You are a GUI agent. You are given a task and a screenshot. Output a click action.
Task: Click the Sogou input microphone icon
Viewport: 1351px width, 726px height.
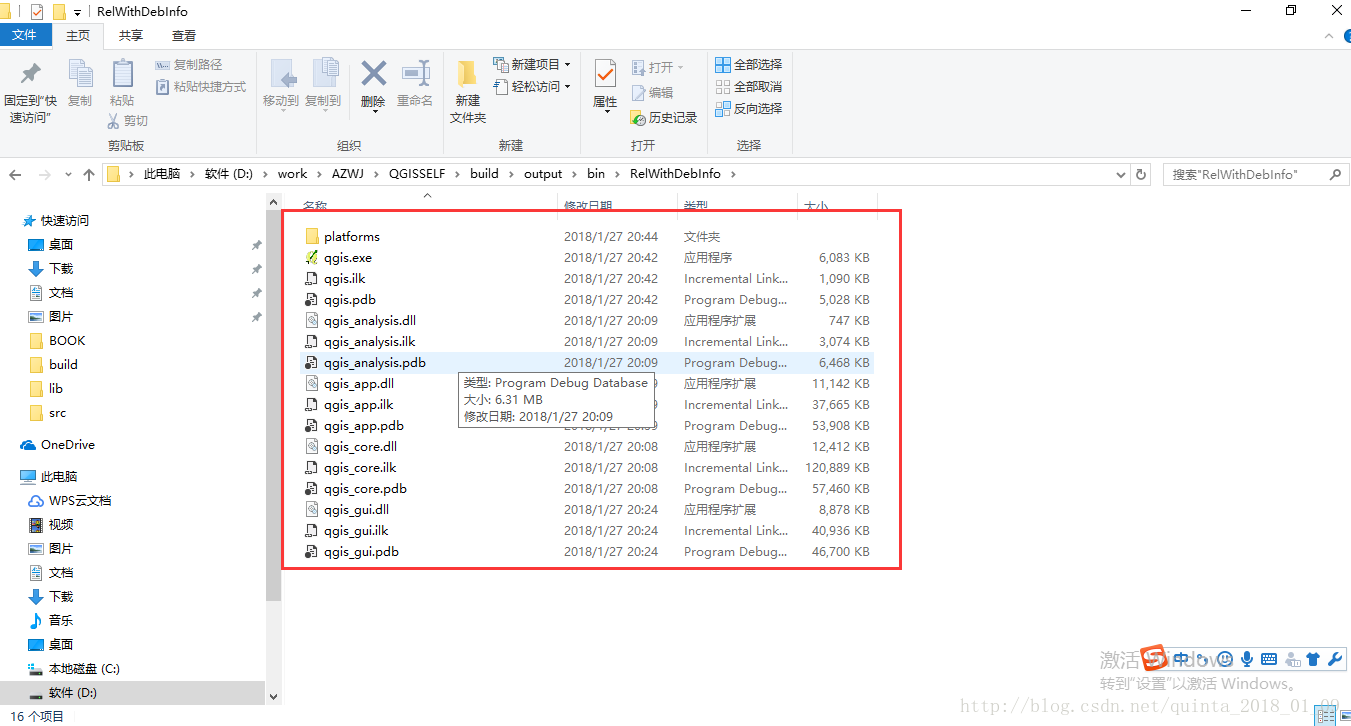click(x=1247, y=659)
